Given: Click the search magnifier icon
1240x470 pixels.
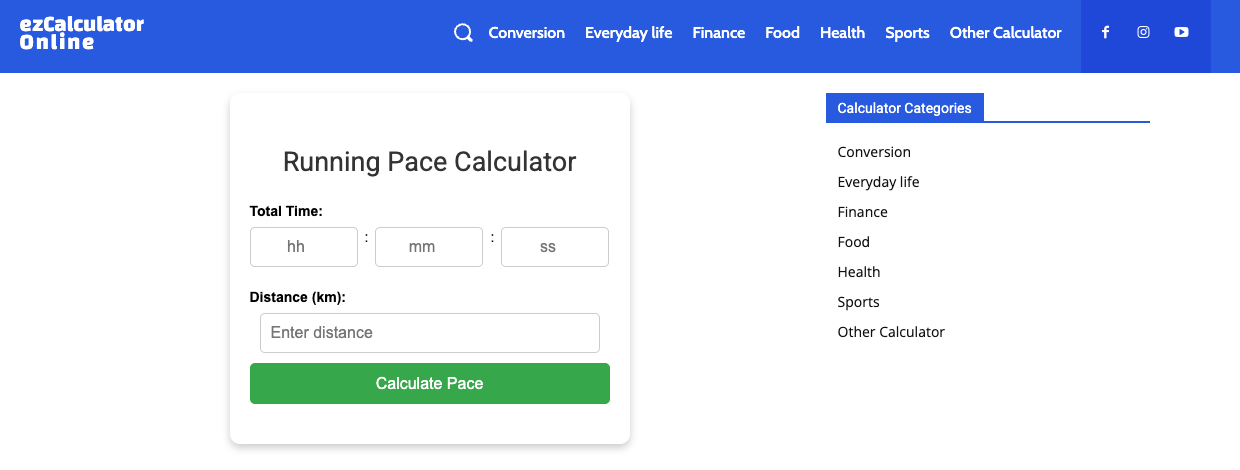Looking at the screenshot, I should point(463,33).
